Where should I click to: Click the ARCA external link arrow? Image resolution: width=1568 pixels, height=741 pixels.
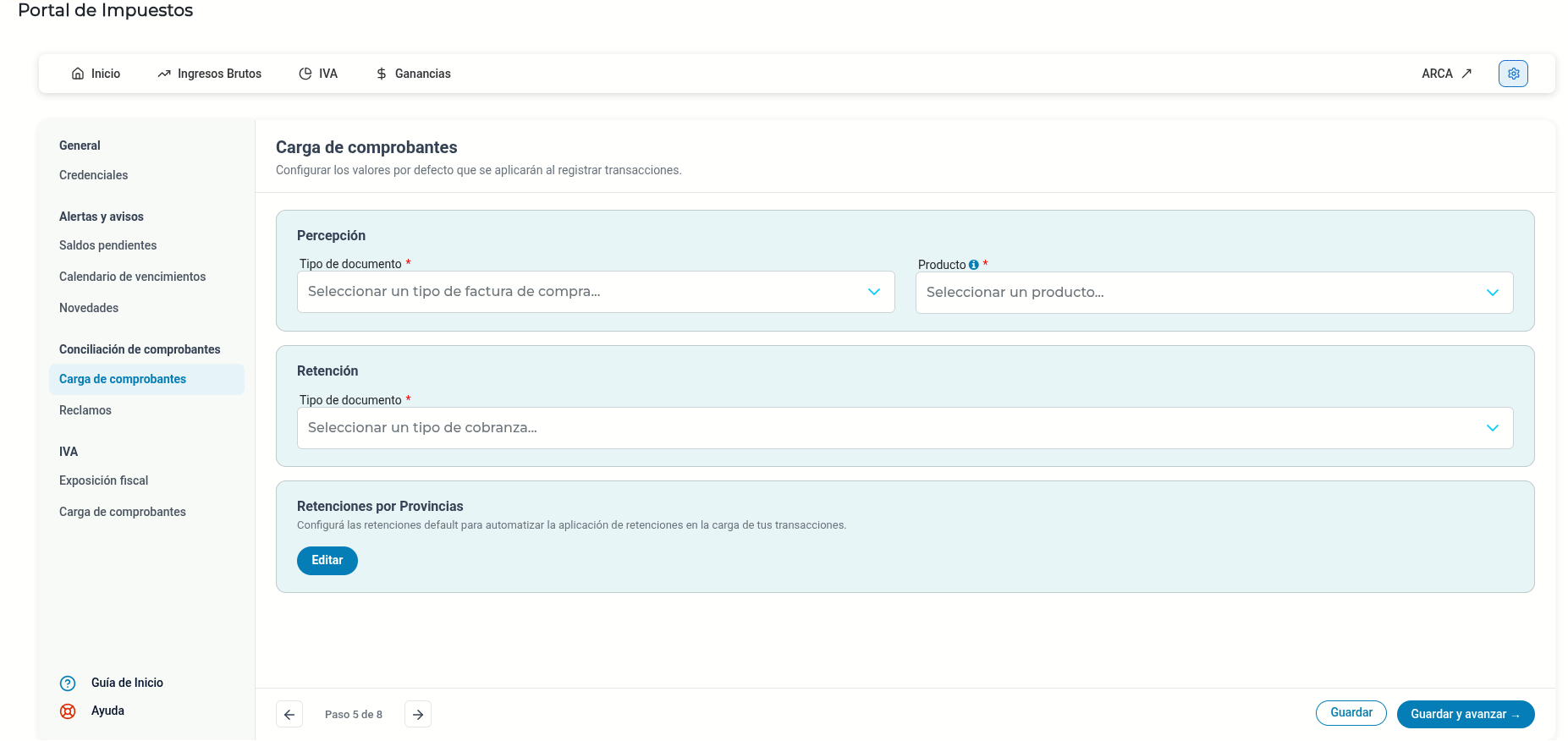(1466, 74)
